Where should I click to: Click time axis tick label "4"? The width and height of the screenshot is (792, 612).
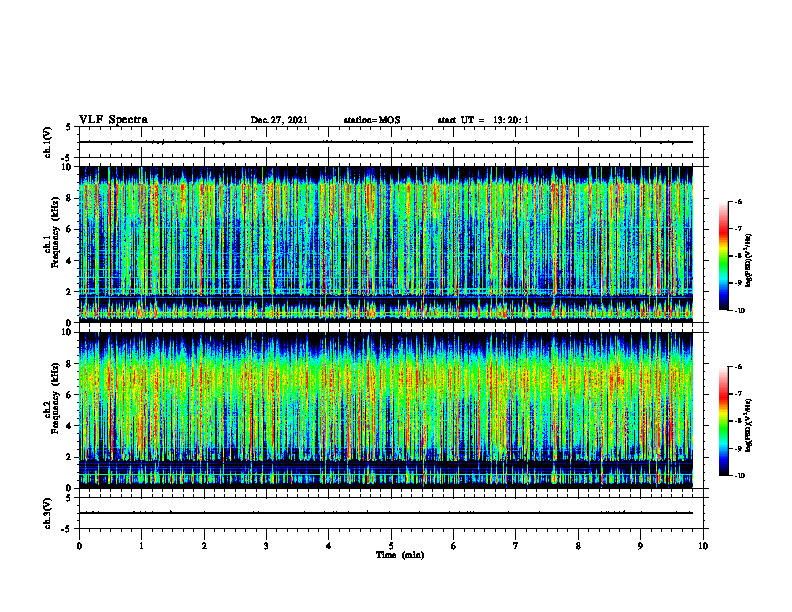pos(329,546)
